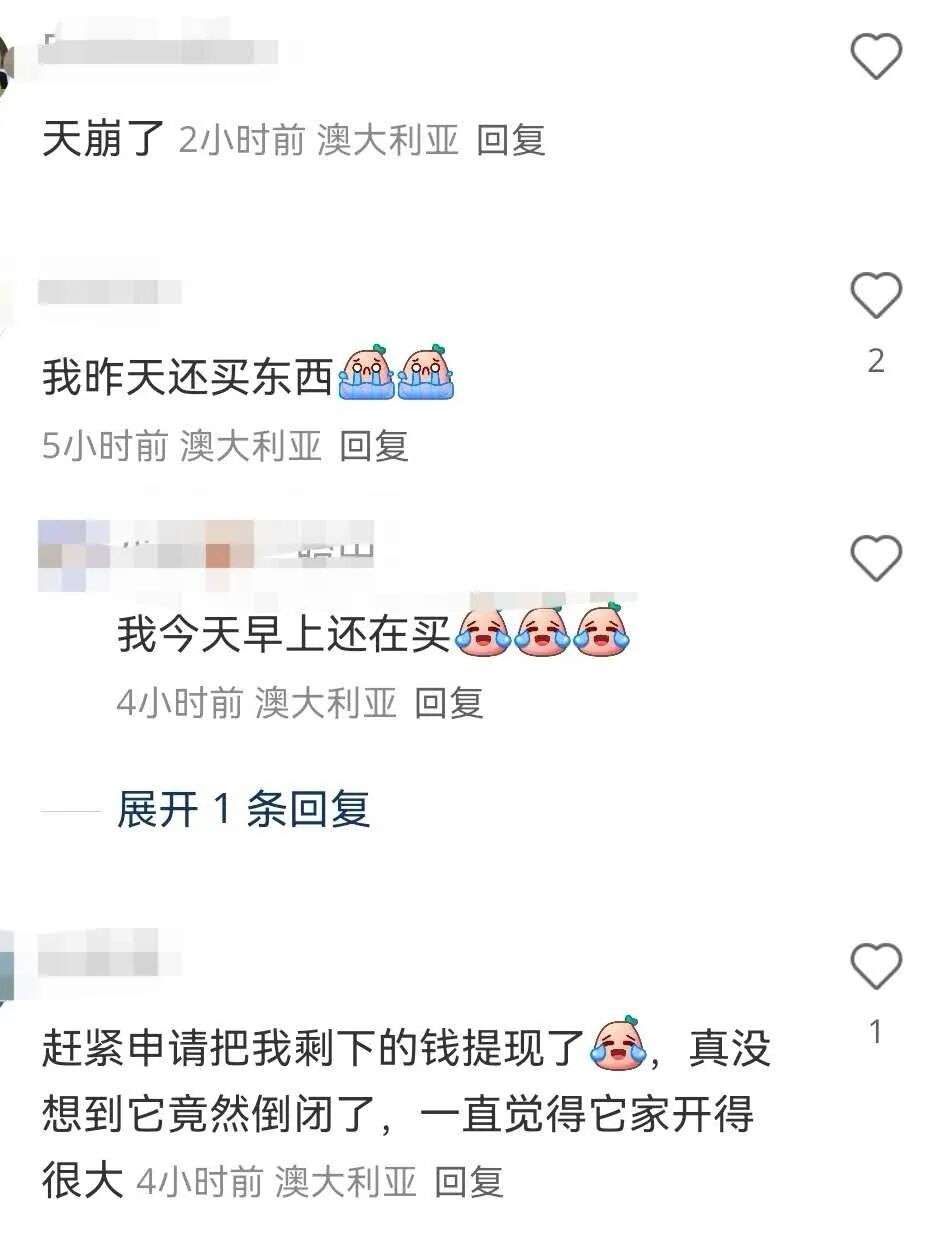Viewport: 950px width, 1233px height.
Task: Like the "我今天早上还在买" reply
Action: (x=876, y=558)
